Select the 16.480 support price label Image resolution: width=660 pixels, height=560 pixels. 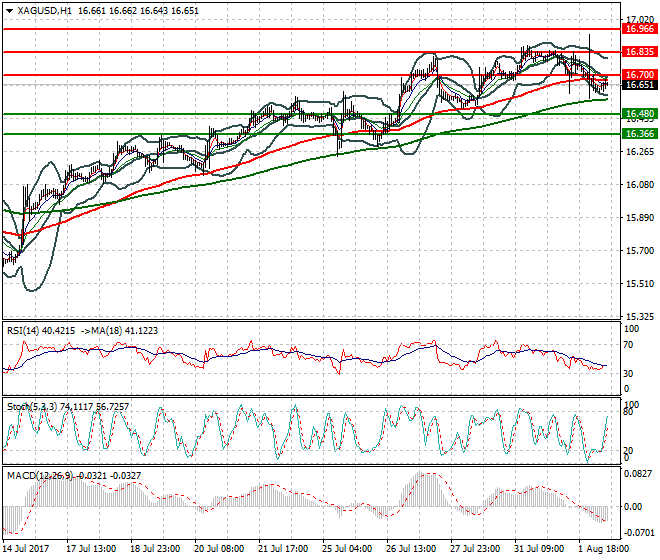(639, 114)
